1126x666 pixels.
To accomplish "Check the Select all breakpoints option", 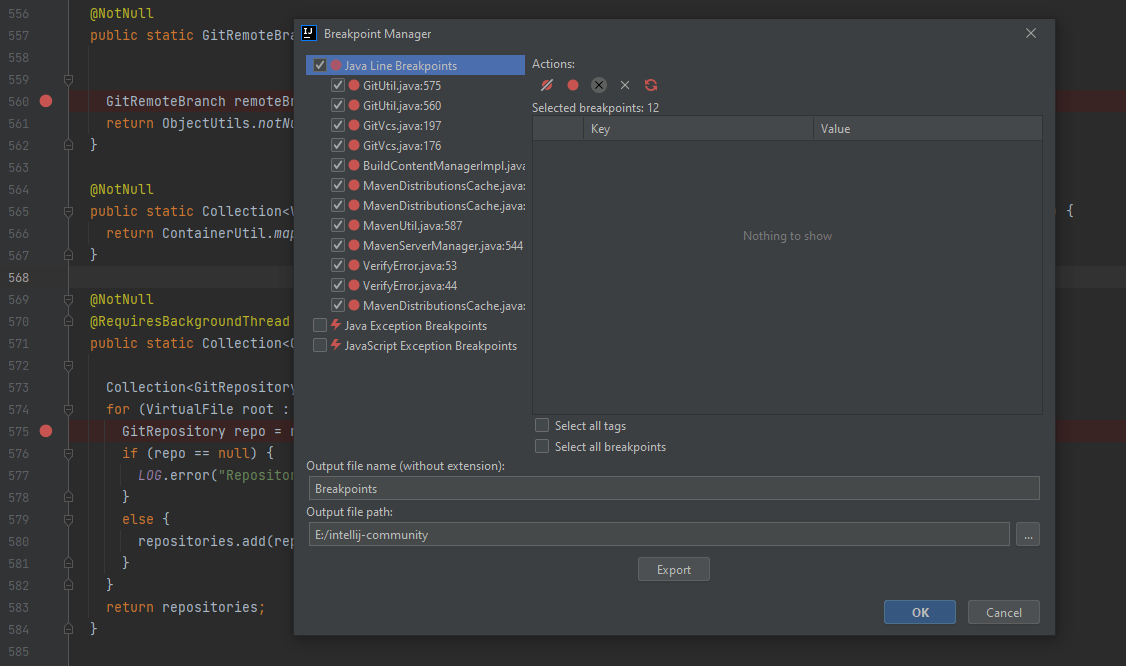I will [542, 446].
